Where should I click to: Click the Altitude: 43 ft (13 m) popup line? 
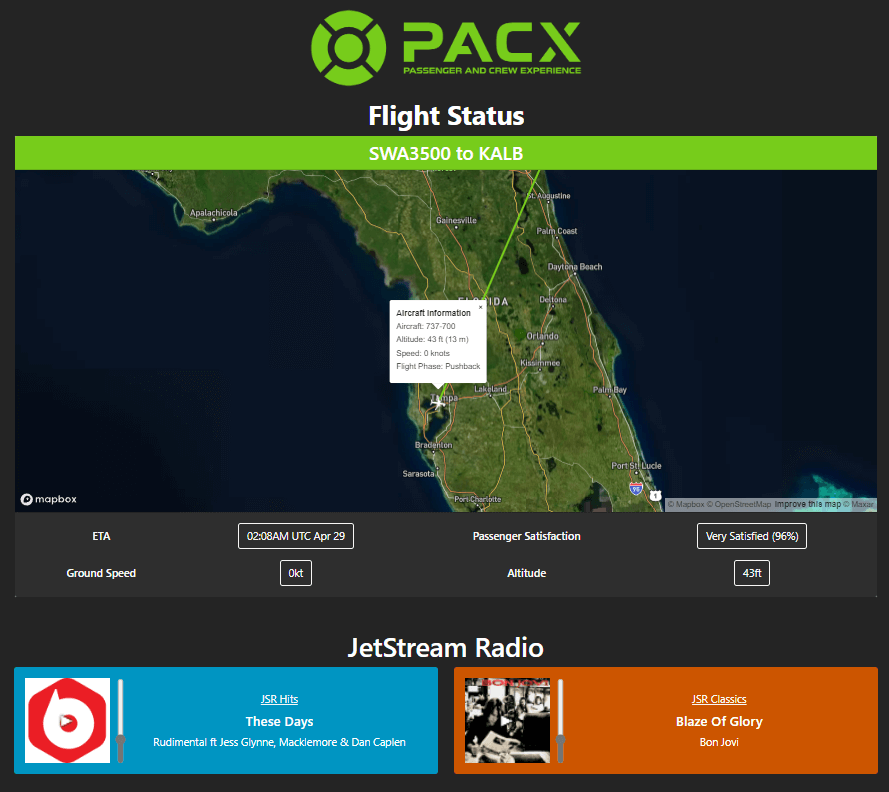pyautogui.click(x=433, y=339)
